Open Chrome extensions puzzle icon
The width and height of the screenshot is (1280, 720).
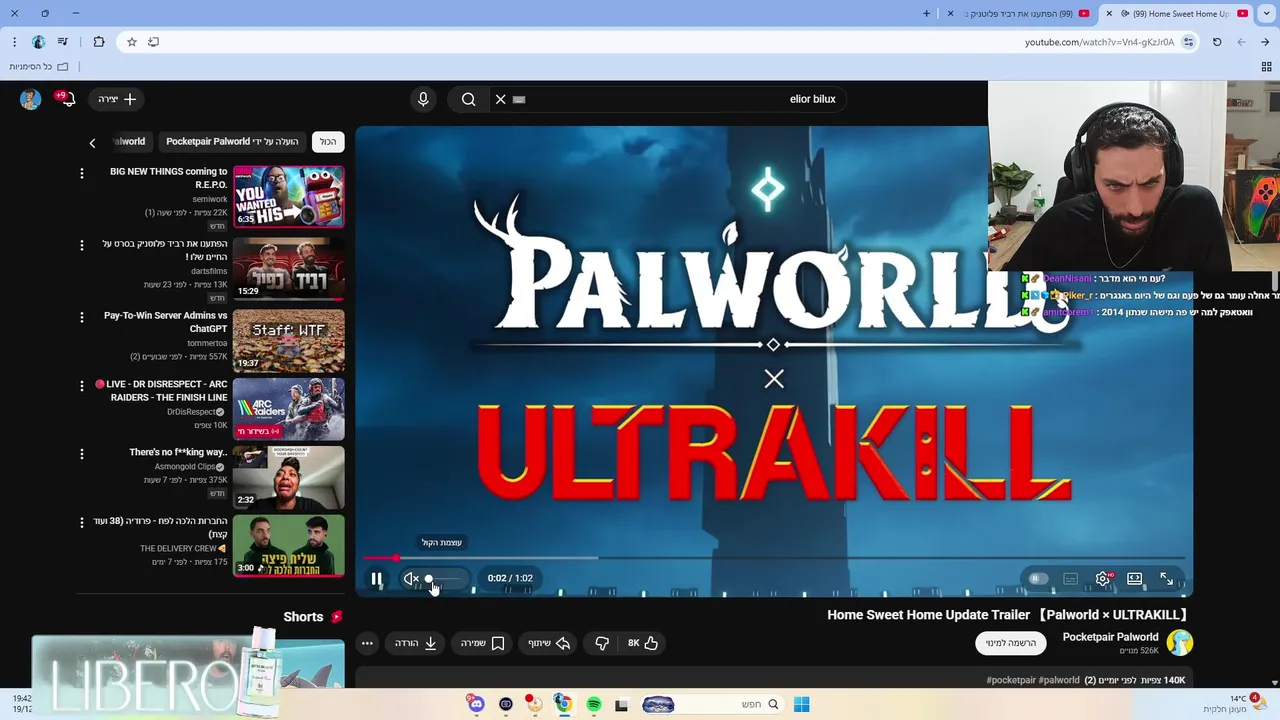pos(98,42)
